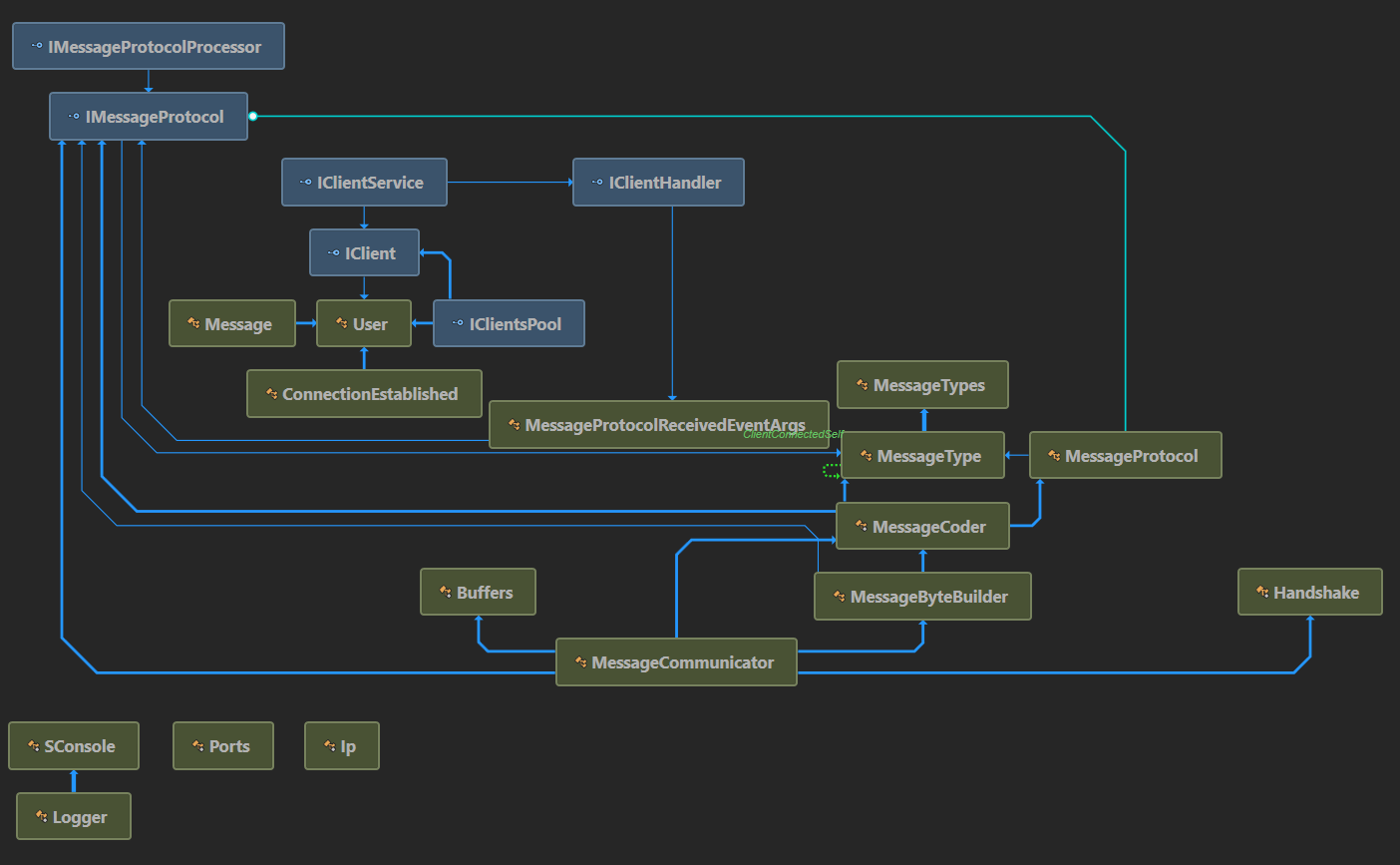Image resolution: width=1400 pixels, height=865 pixels.
Task: Click the Logger class node
Action: point(74,817)
